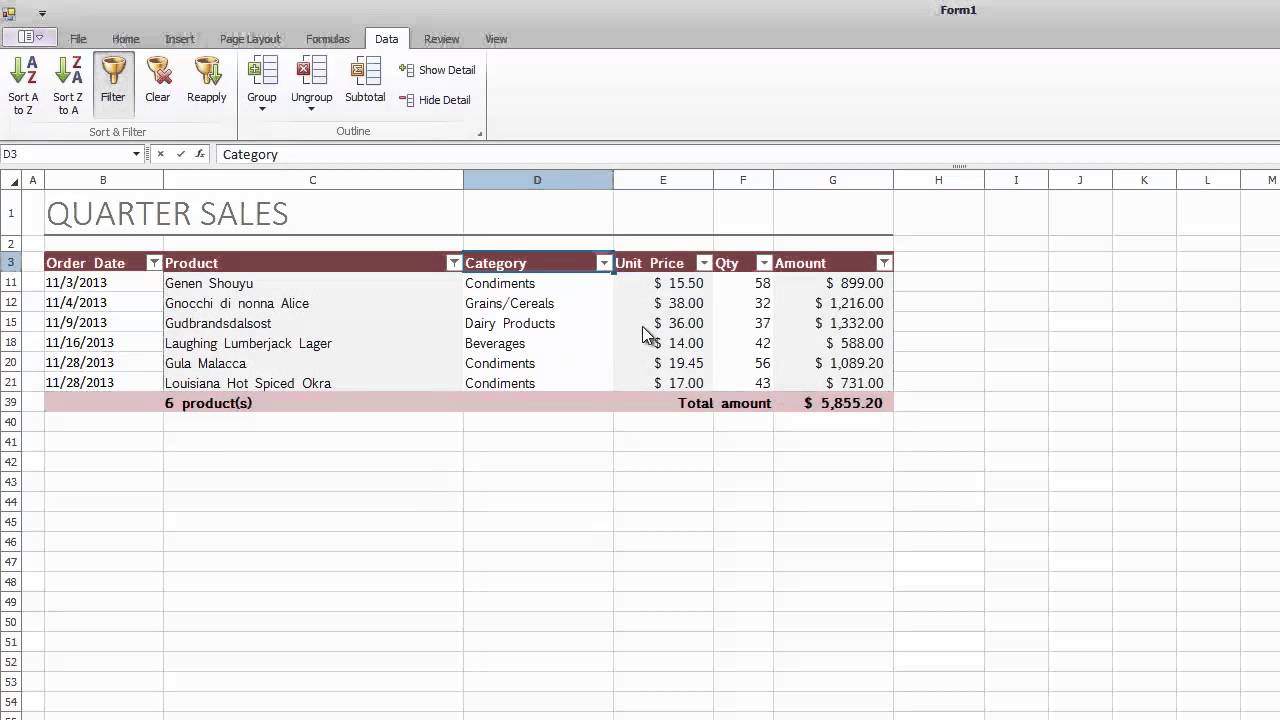Switch to the Review tab
Image resolution: width=1280 pixels, height=720 pixels.
click(442, 39)
